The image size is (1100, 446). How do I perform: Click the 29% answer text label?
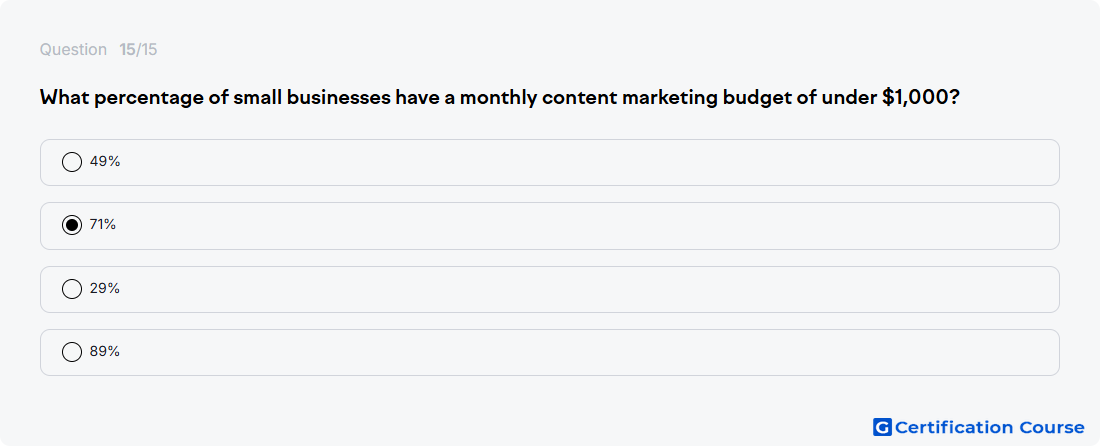point(105,288)
